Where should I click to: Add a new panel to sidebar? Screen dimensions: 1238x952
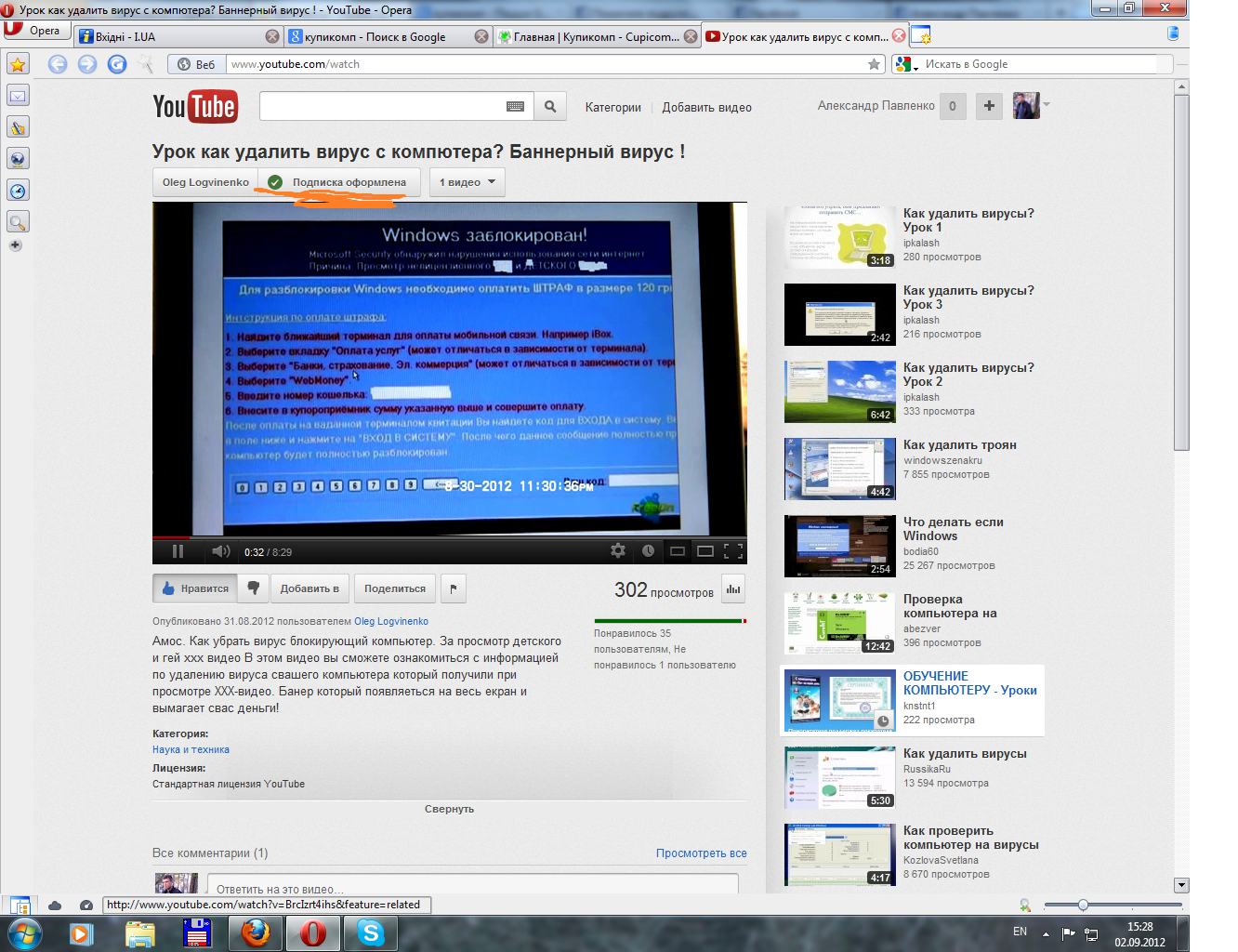(16, 245)
